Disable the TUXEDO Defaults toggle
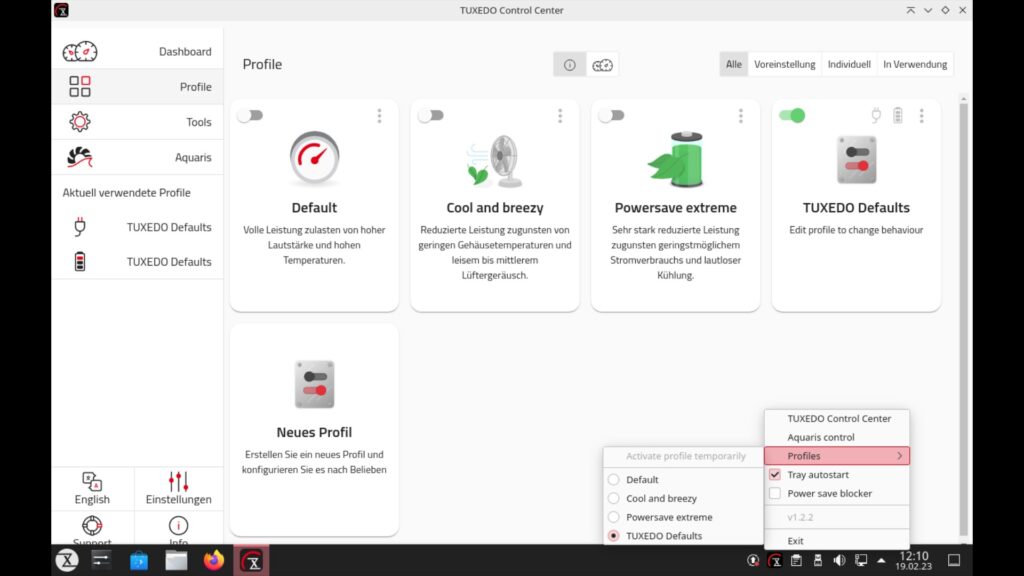The width and height of the screenshot is (1024, 576). pos(792,116)
